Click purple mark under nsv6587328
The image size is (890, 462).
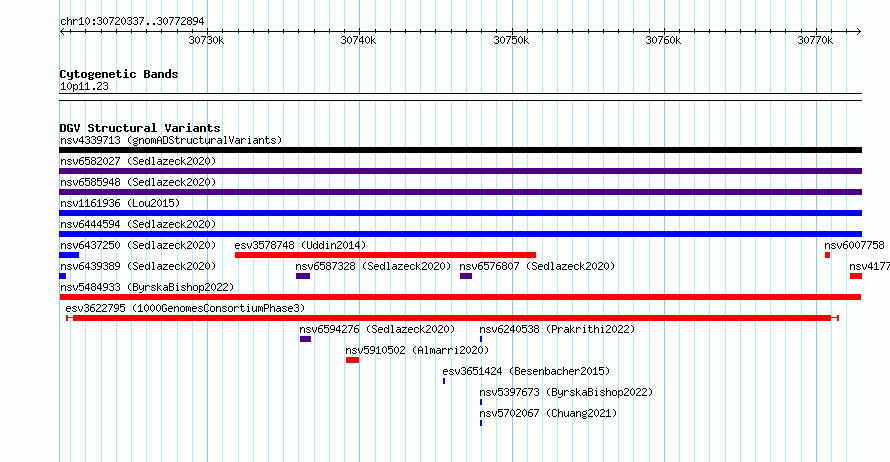coord(303,276)
